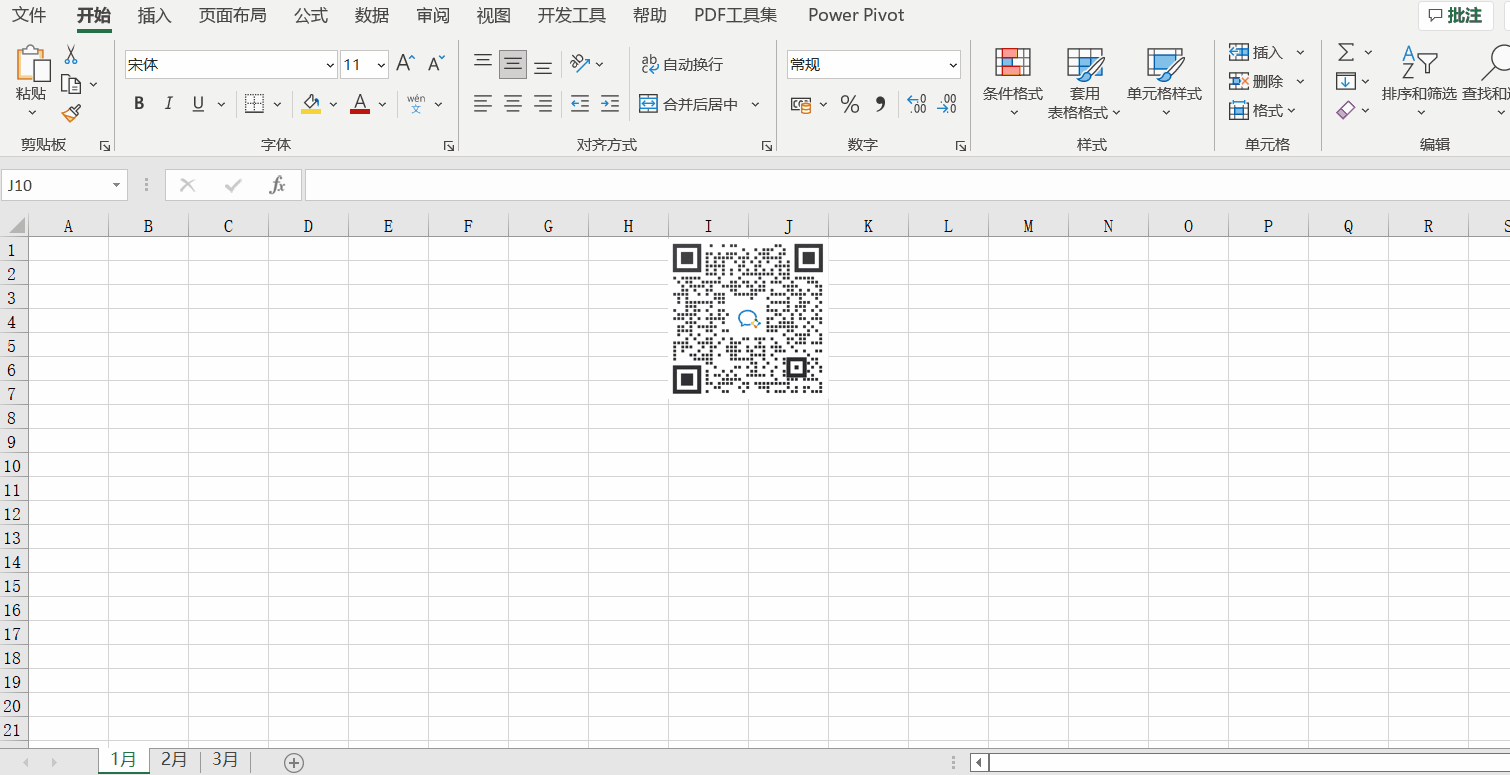The width and height of the screenshot is (1510, 775).
Task: Center cell text horizontally
Action: (513, 103)
